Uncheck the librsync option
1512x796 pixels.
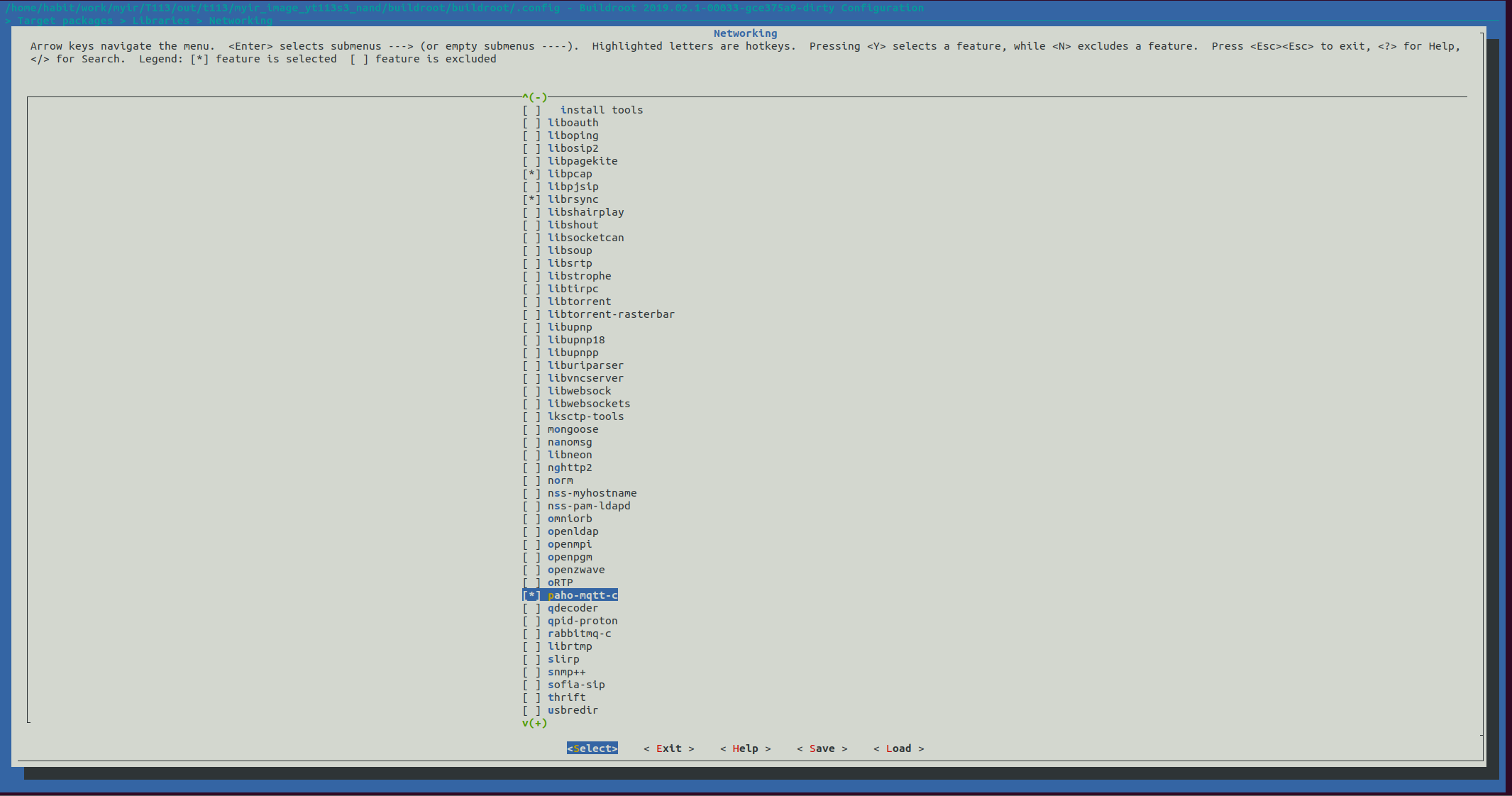coord(531,199)
